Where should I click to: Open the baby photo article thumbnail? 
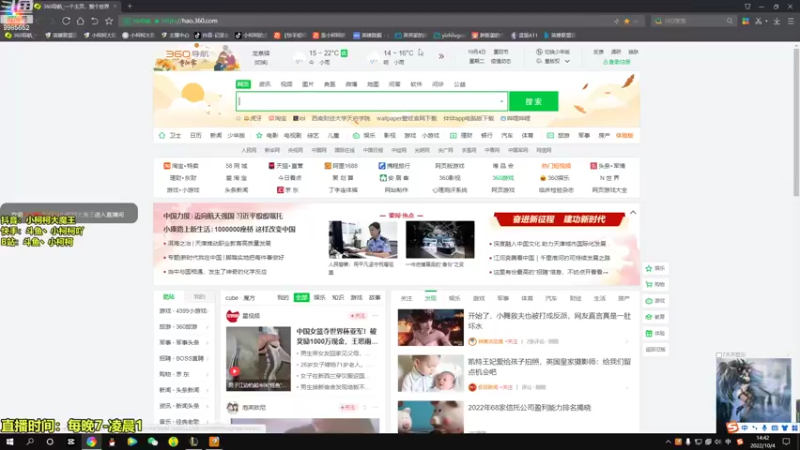431,373
